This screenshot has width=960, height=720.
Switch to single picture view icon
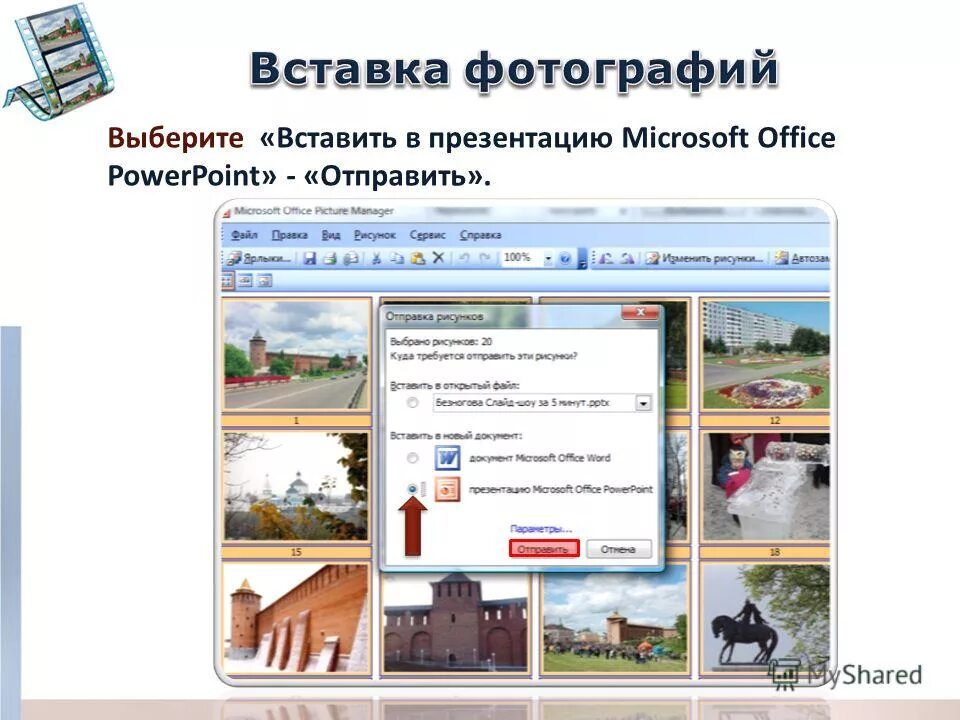click(264, 281)
